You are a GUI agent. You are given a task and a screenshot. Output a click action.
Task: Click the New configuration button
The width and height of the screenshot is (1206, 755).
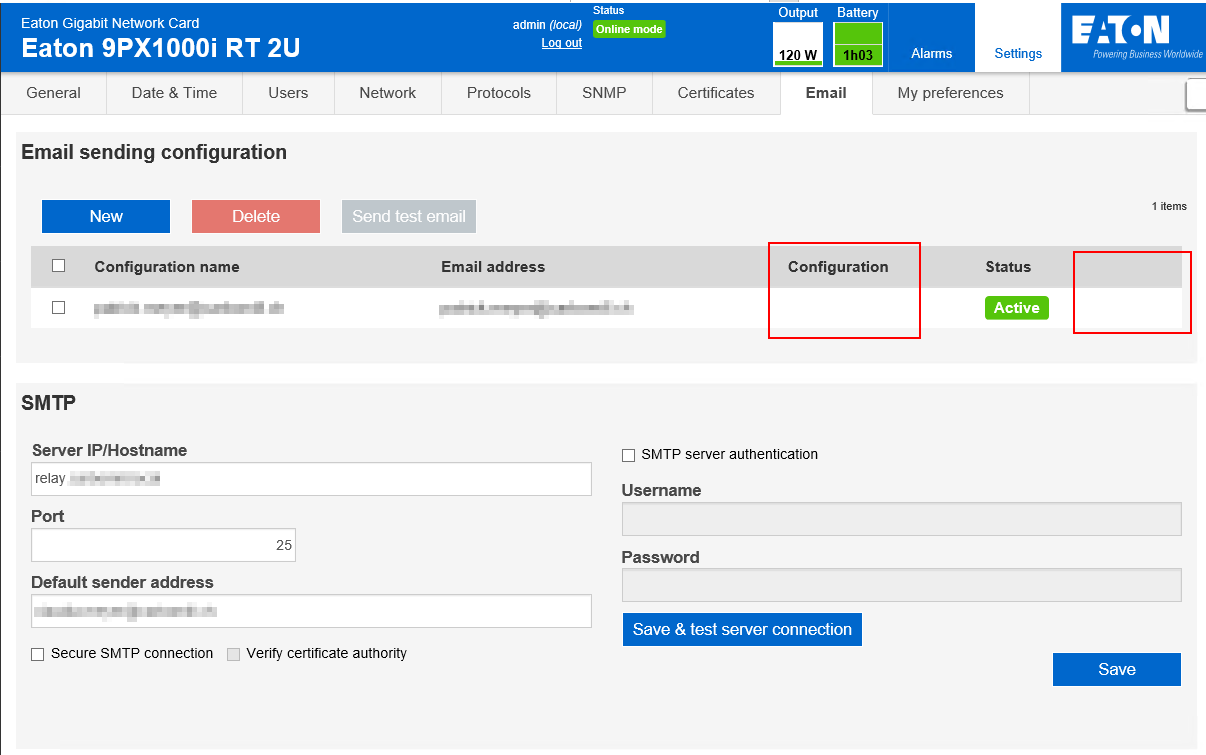point(106,216)
